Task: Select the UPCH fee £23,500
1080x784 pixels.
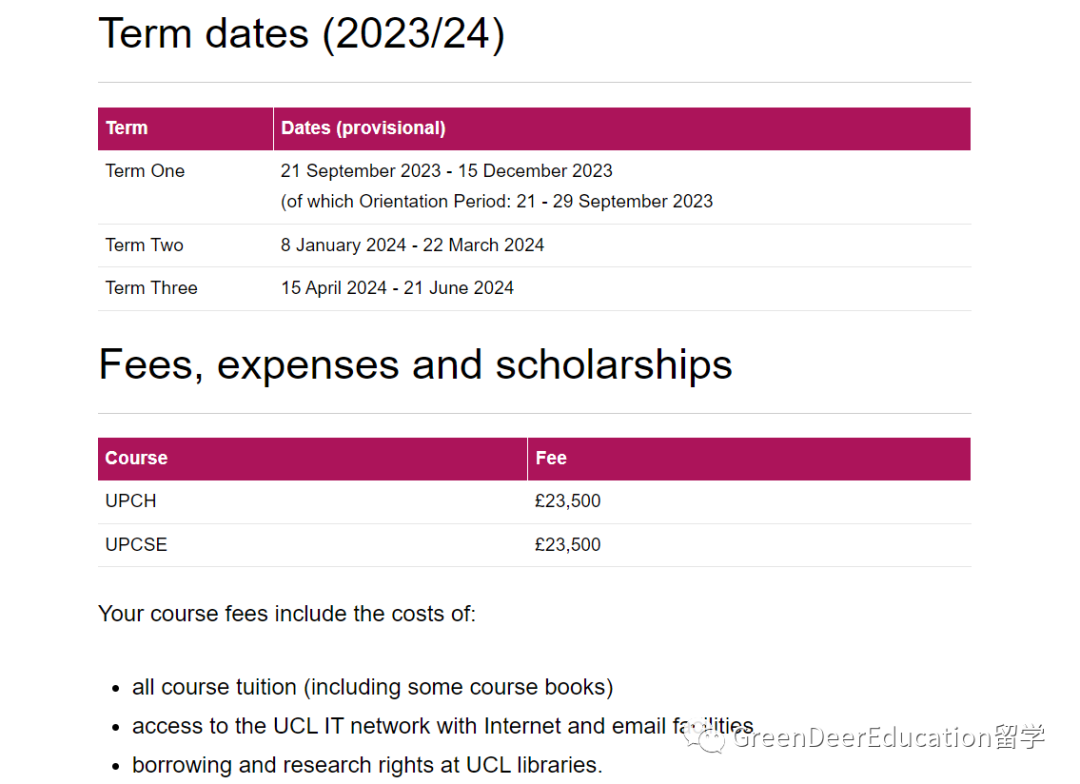Action: pyautogui.click(x=568, y=502)
